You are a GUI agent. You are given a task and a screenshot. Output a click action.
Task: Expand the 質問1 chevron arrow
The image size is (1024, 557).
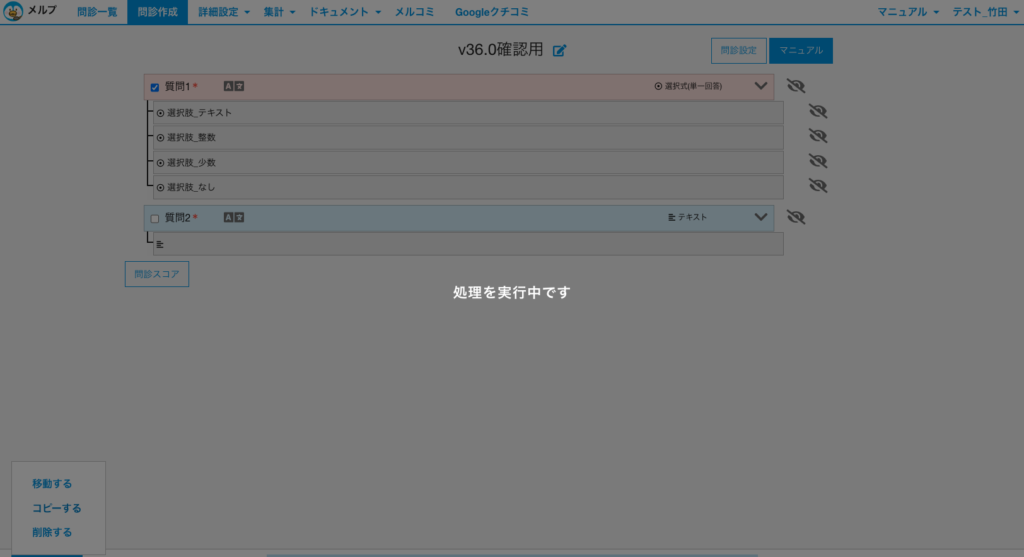coord(760,87)
